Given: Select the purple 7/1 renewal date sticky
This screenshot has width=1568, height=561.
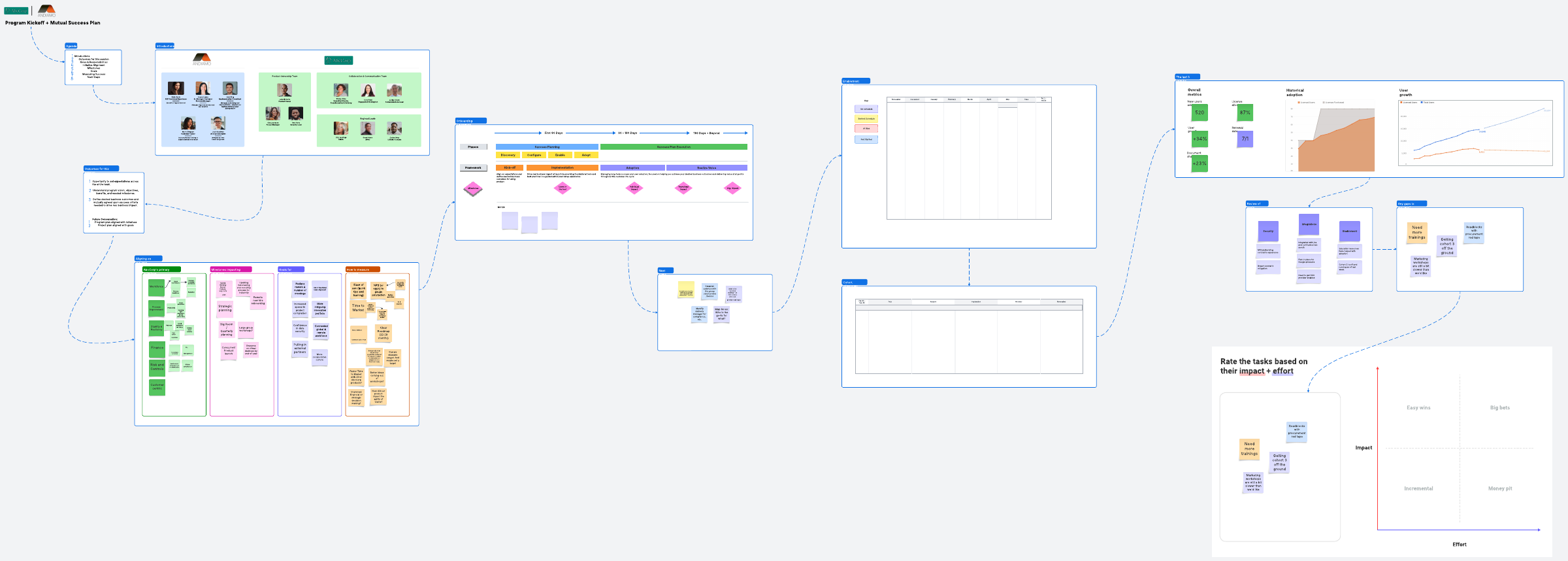Looking at the screenshot, I should click(1245, 139).
